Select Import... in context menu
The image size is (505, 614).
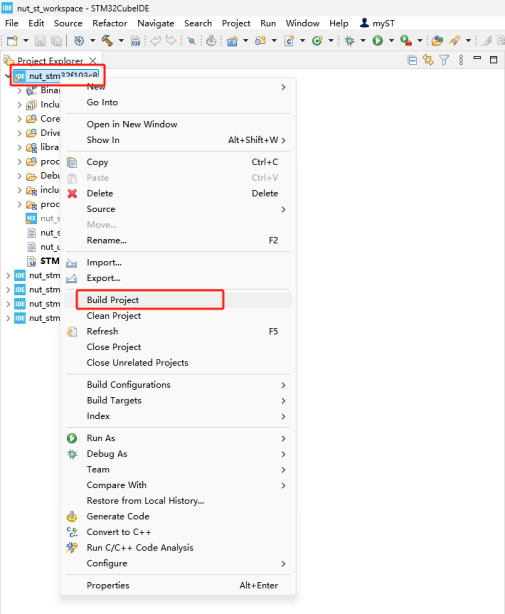[x=178, y=262]
